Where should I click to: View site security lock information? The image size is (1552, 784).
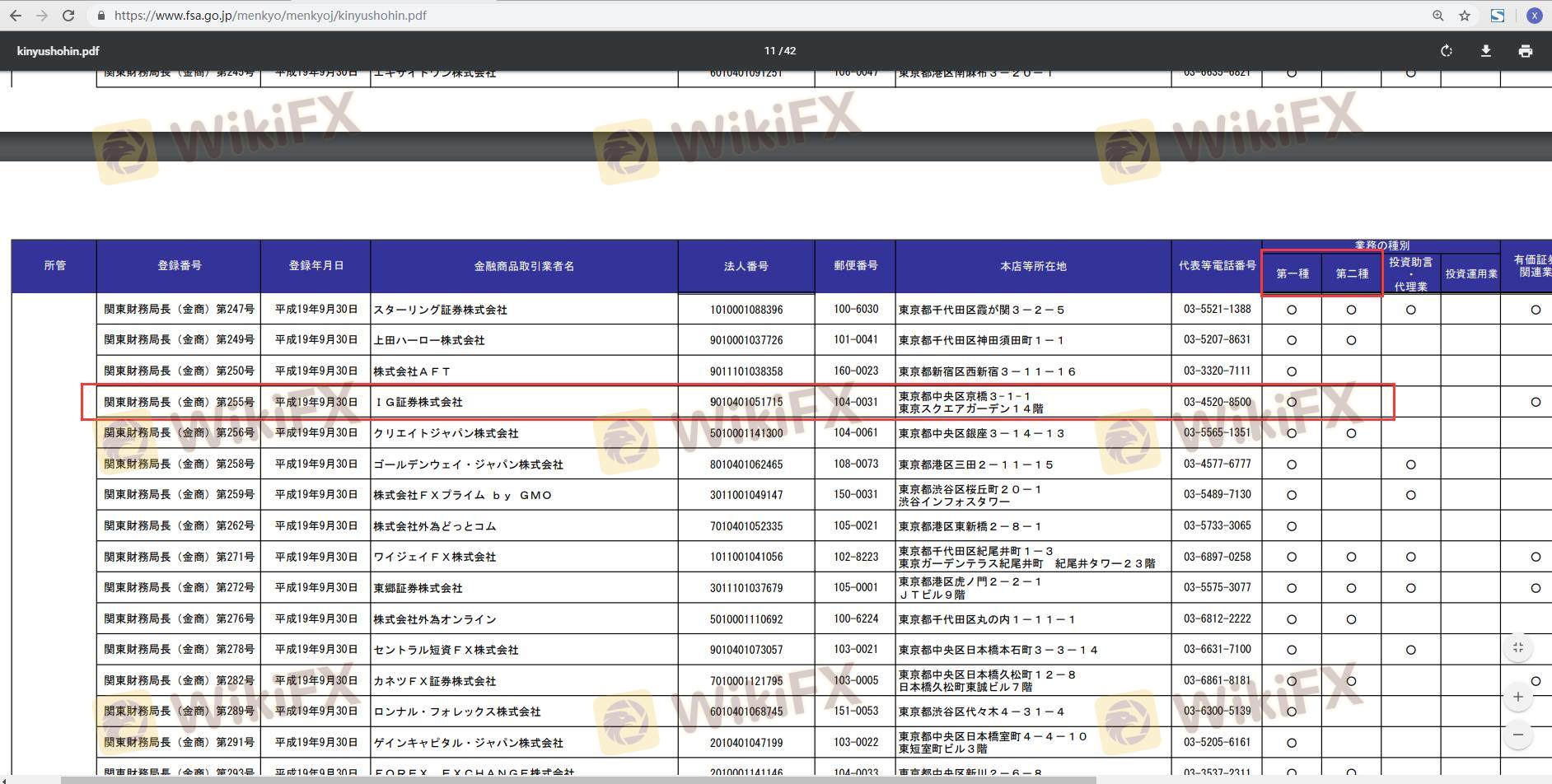(x=101, y=16)
